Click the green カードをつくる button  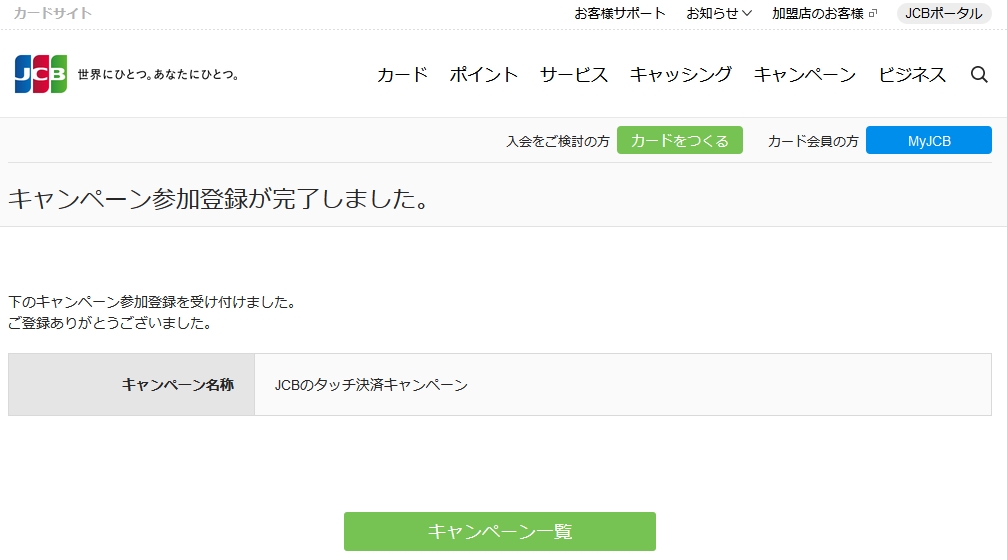(679, 140)
